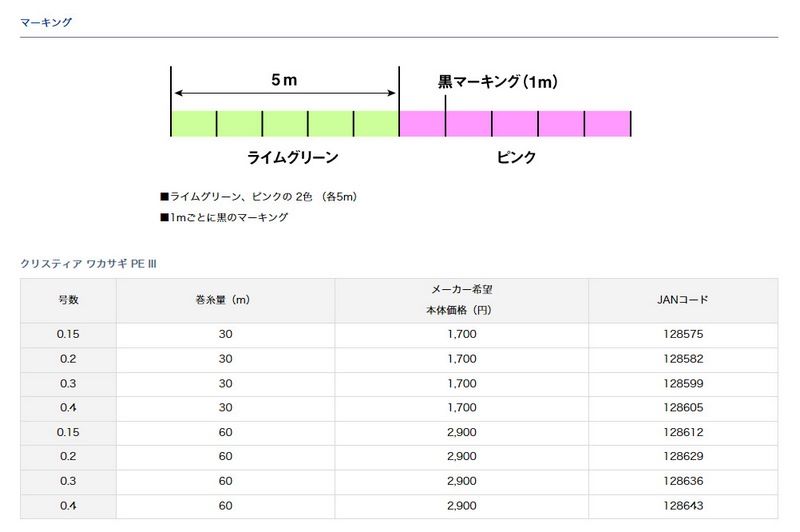Click the クリスティア ワカサギ PE III heading
Image resolution: width=800 pixels, height=532 pixels.
point(88,264)
